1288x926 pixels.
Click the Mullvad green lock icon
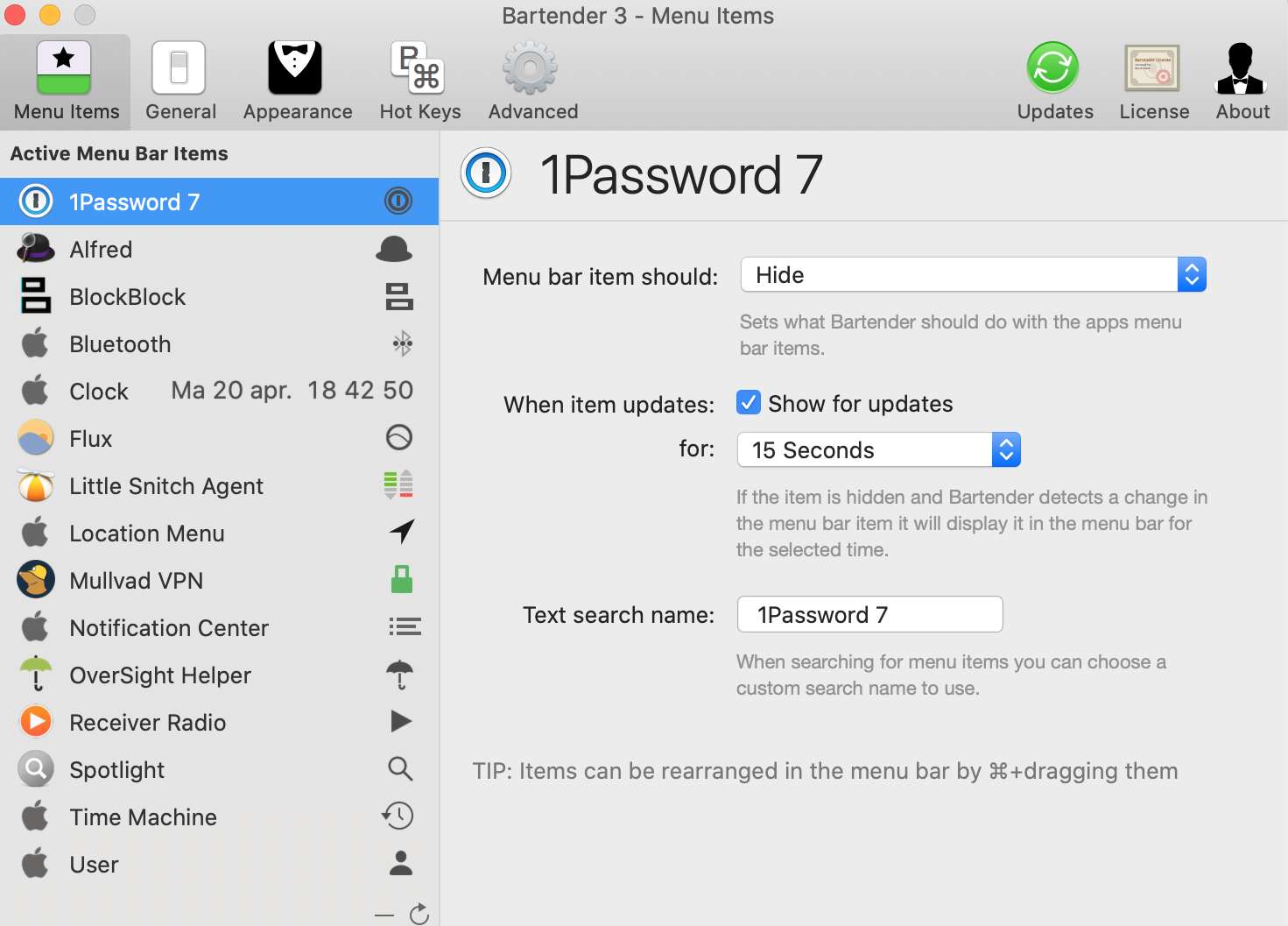[x=402, y=579]
